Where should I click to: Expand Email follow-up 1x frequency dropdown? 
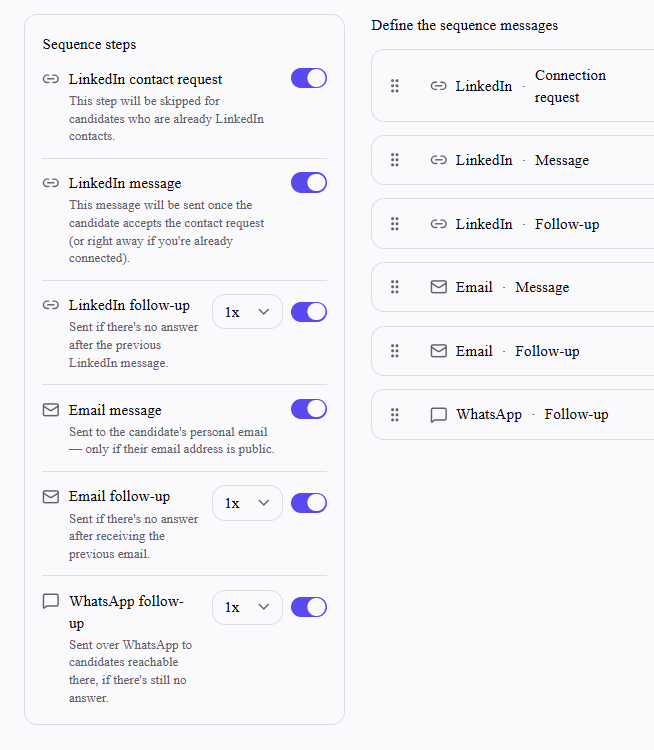(247, 503)
